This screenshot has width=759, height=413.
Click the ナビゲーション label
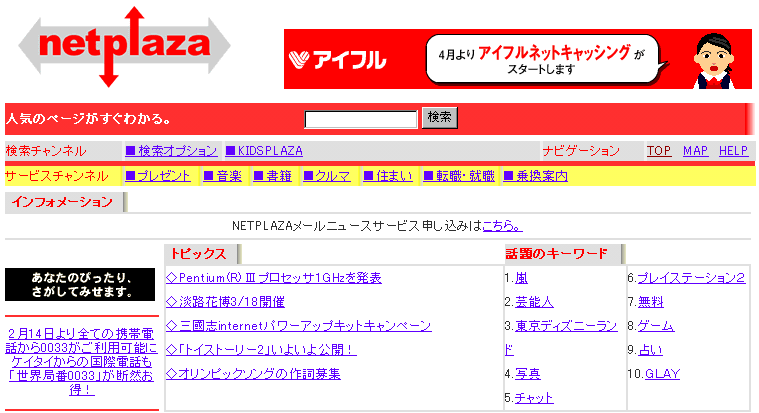[x=581, y=151]
